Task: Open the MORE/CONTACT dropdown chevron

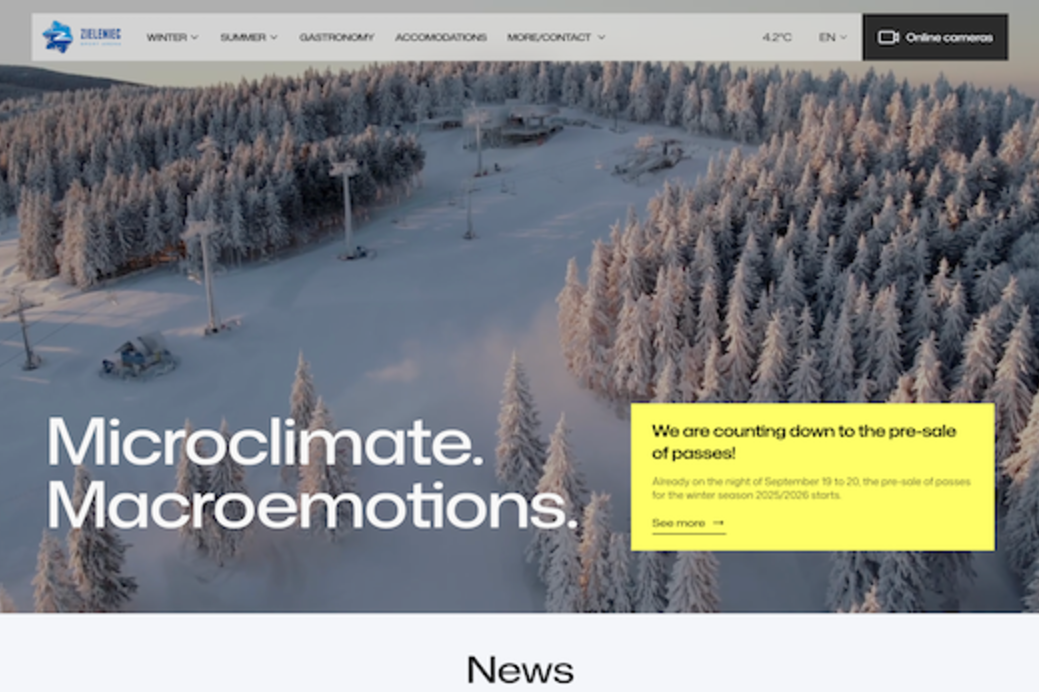Action: 601,37
